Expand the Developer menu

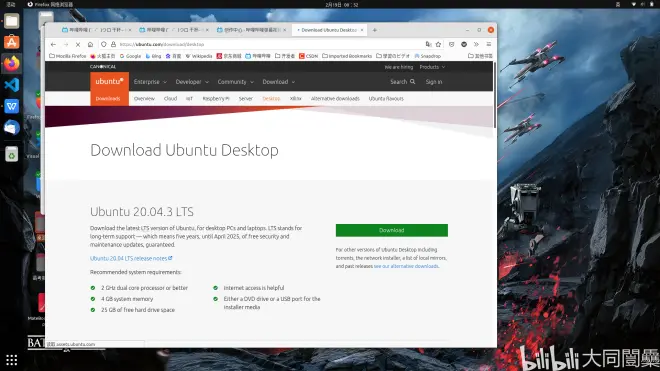point(192,82)
